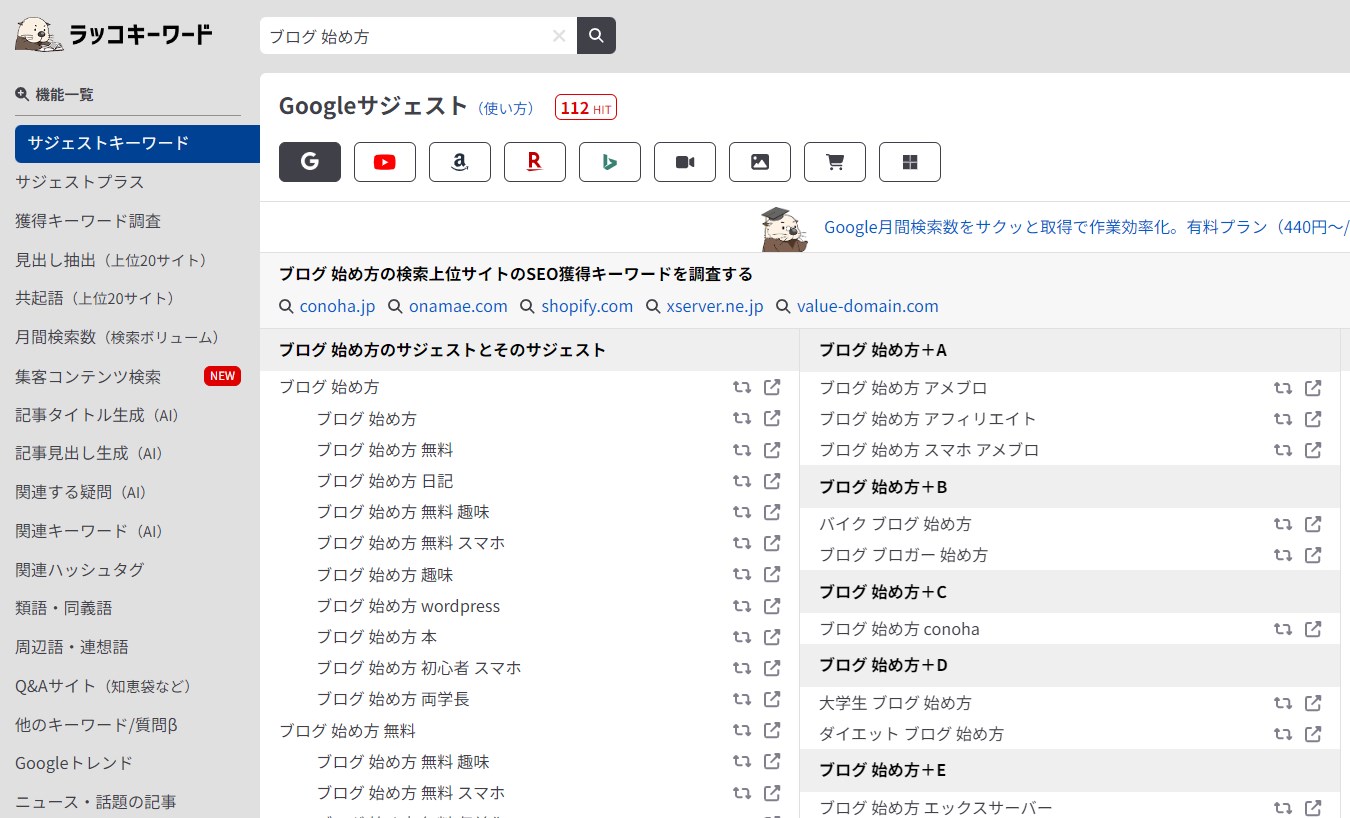Click keyword ブログ 始め方 無料 趣味 under 始め方
The height and width of the screenshot is (818, 1350).
tap(403, 512)
